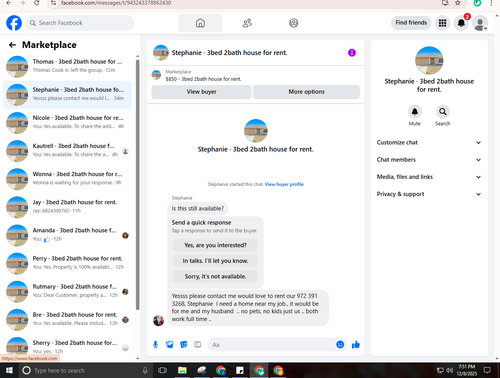Click the taskbar volume icon
The width and height of the screenshot is (500, 378).
450,370
